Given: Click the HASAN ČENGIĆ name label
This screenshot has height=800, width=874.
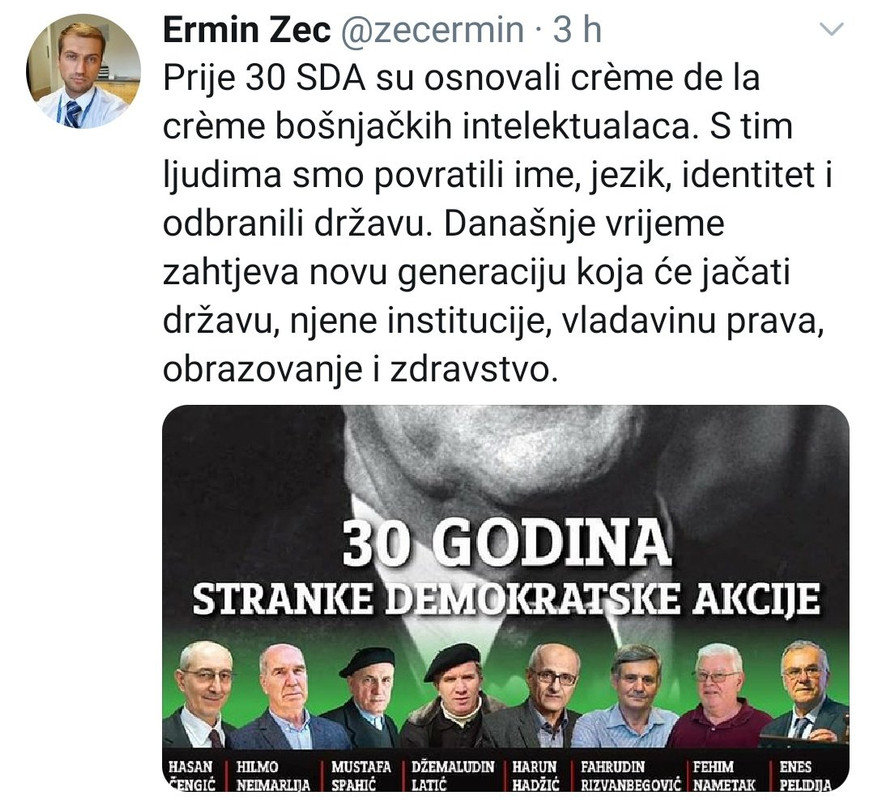Looking at the screenshot, I should click(192, 775).
